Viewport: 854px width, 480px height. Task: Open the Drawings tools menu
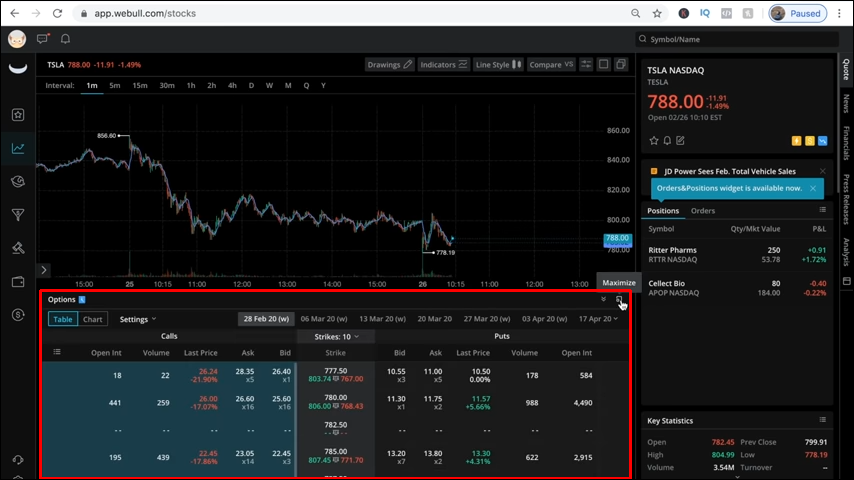[389, 64]
